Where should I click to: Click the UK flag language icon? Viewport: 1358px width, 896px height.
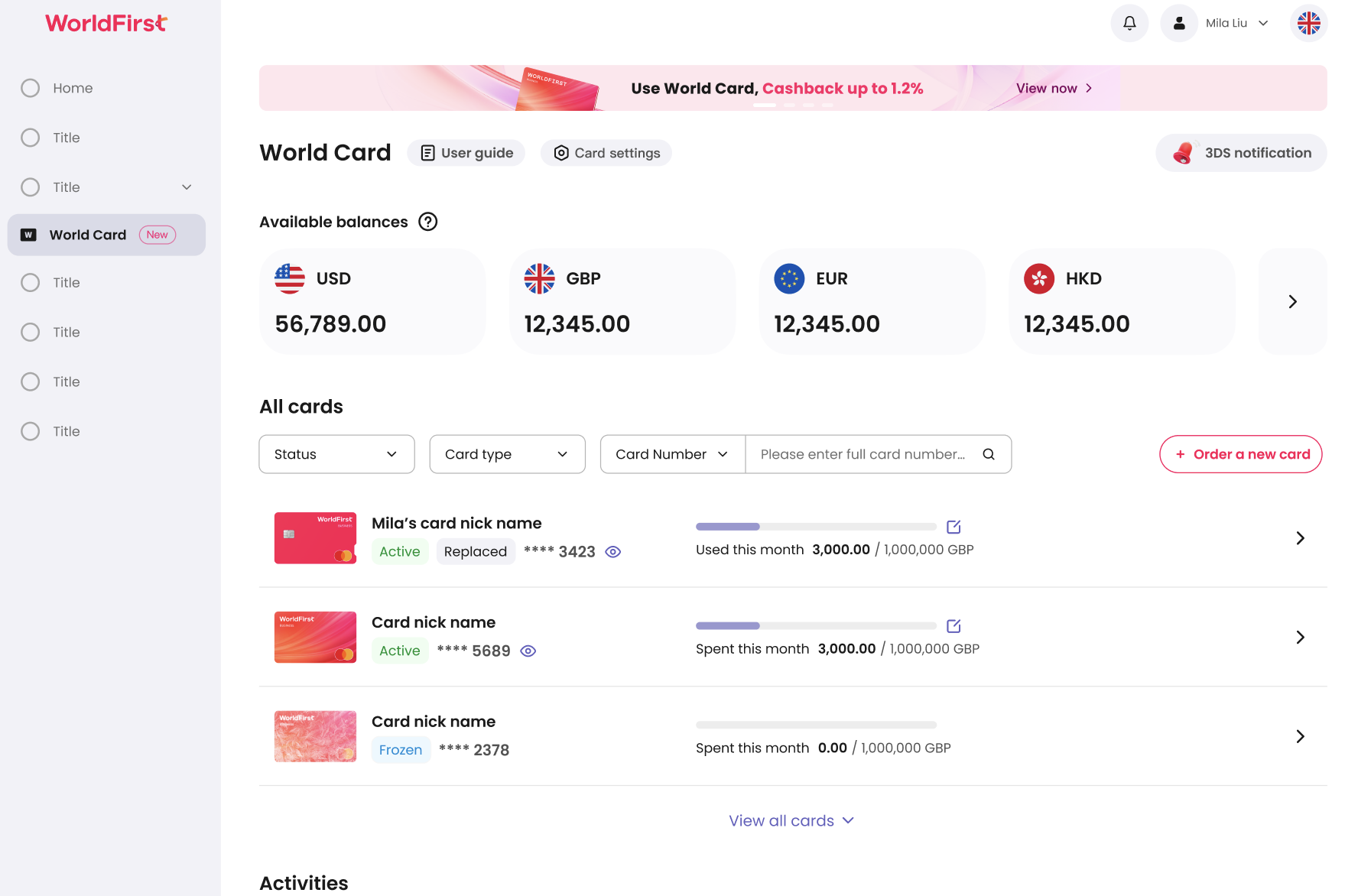(x=1308, y=23)
